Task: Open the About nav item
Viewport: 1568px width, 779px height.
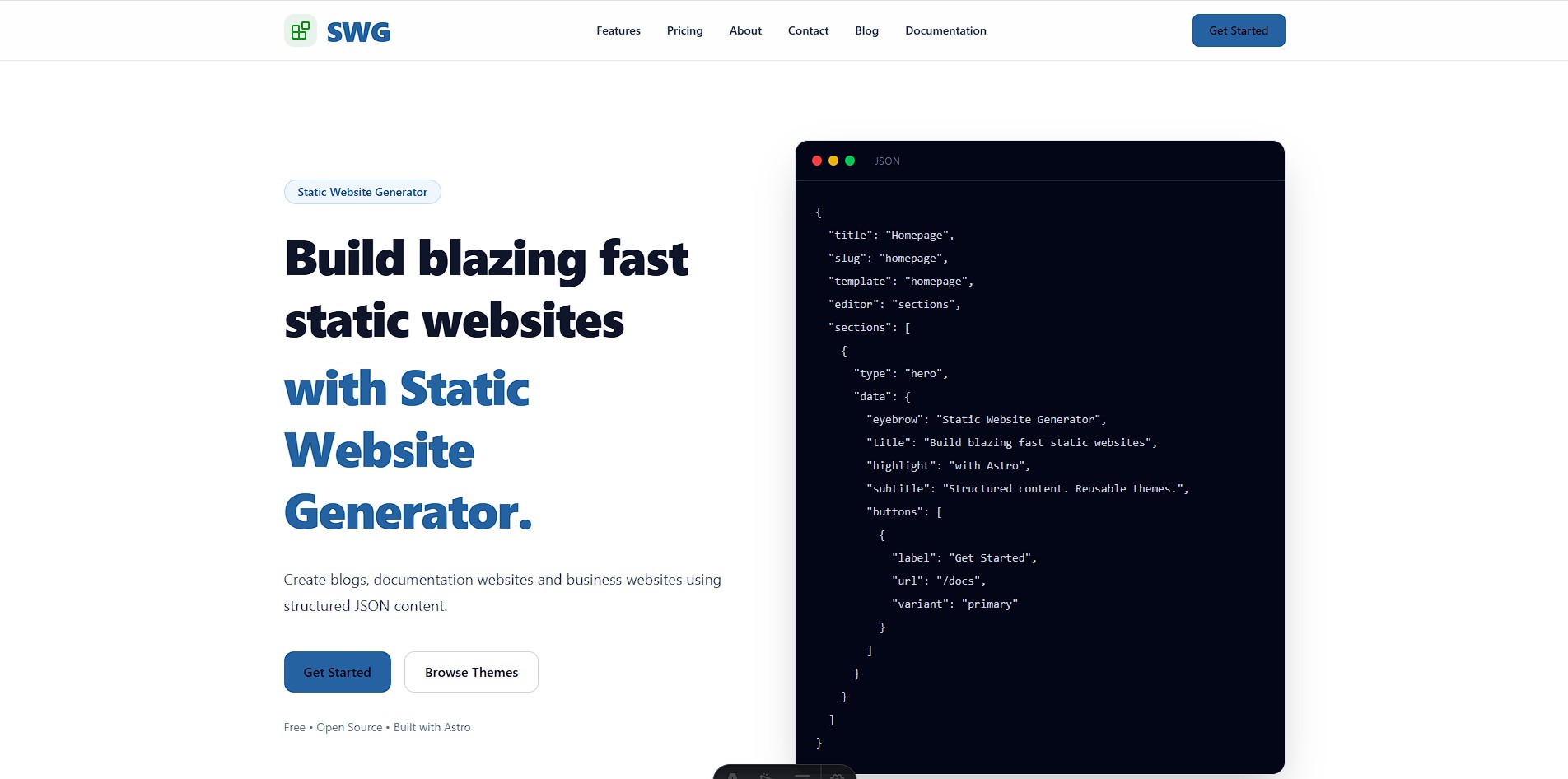Action: coord(745,30)
